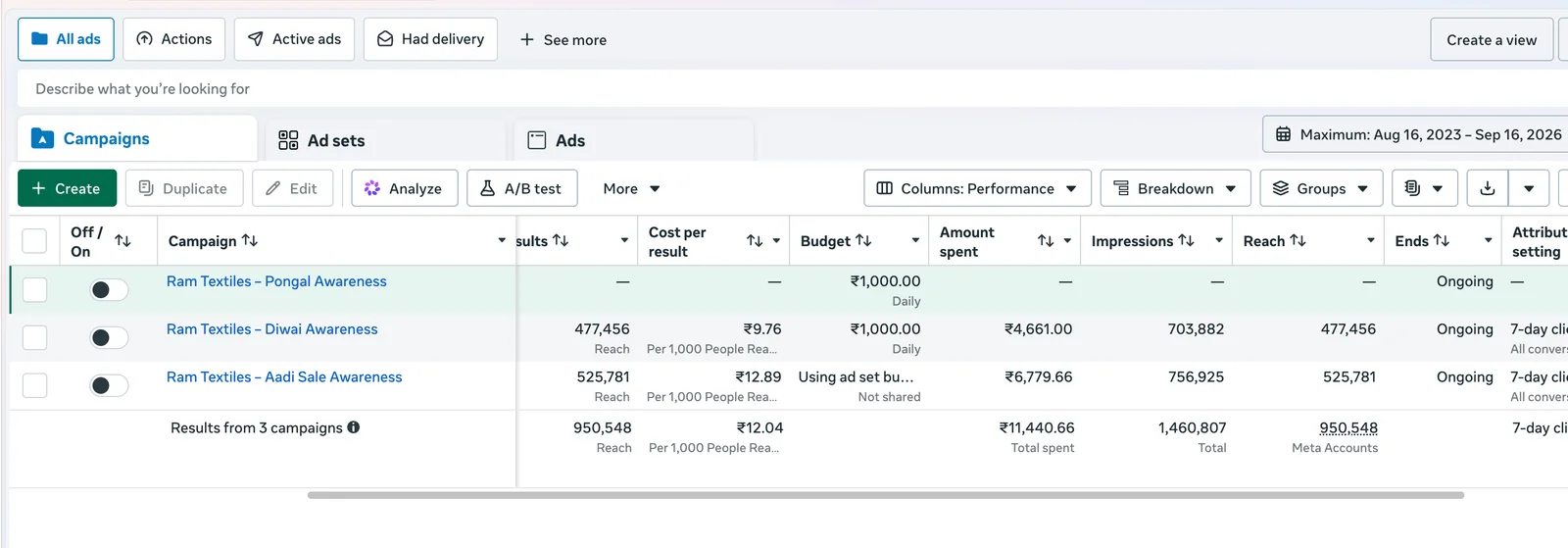
Task: Open Reach column options caret
Action: tap(1371, 240)
